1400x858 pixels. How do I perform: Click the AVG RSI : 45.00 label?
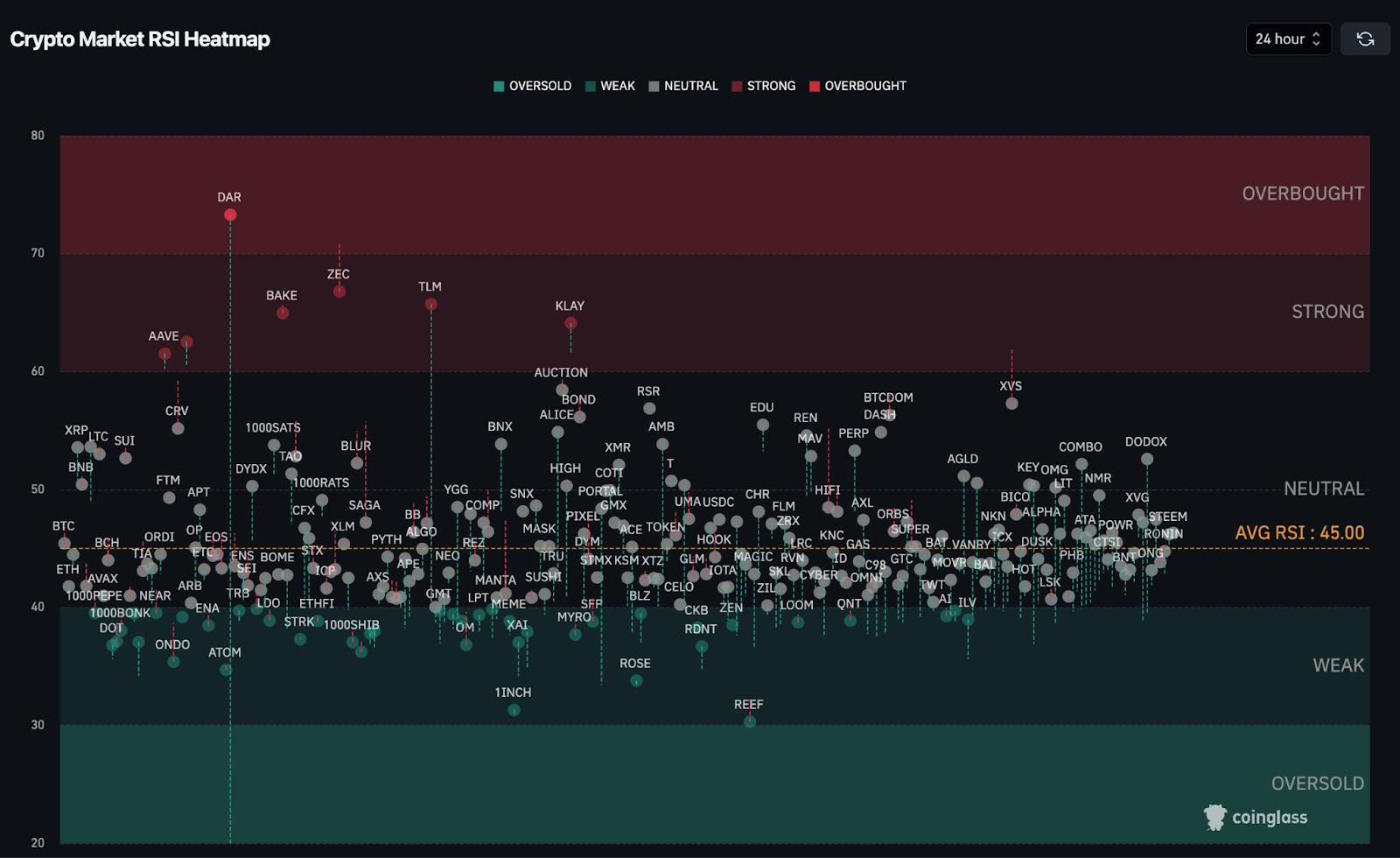pos(1299,532)
